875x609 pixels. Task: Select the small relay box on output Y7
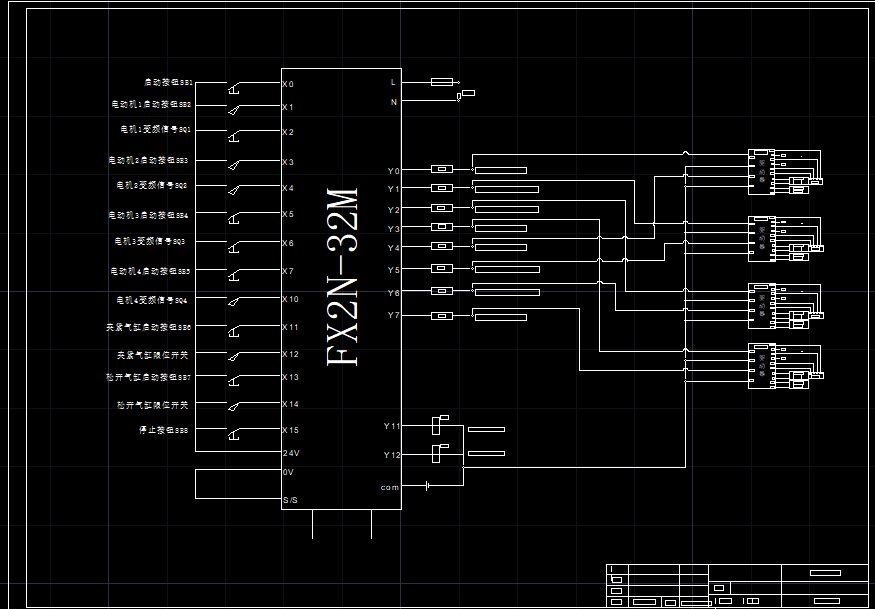[x=442, y=316]
